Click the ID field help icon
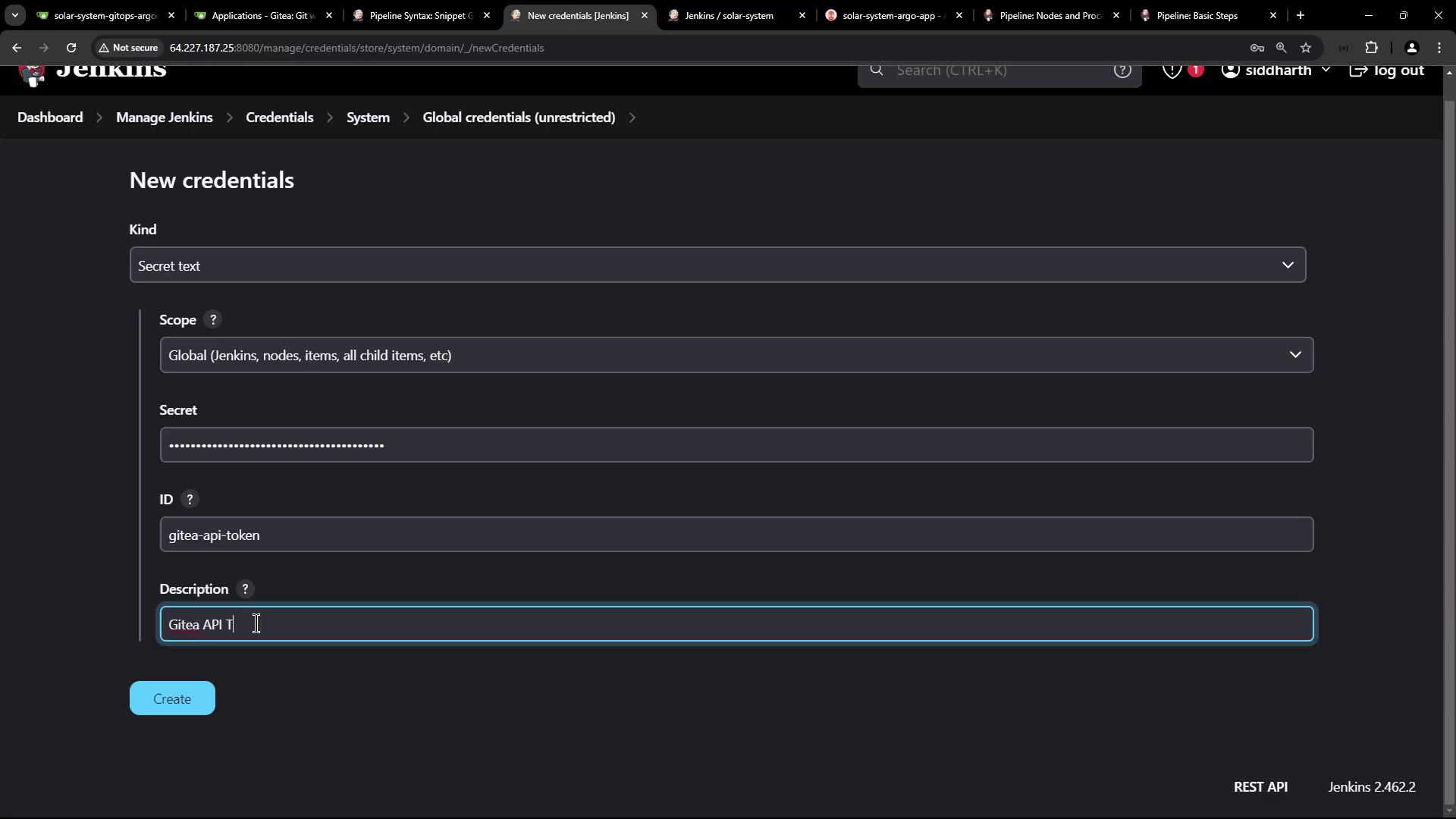Image resolution: width=1456 pixels, height=819 pixels. [190, 500]
